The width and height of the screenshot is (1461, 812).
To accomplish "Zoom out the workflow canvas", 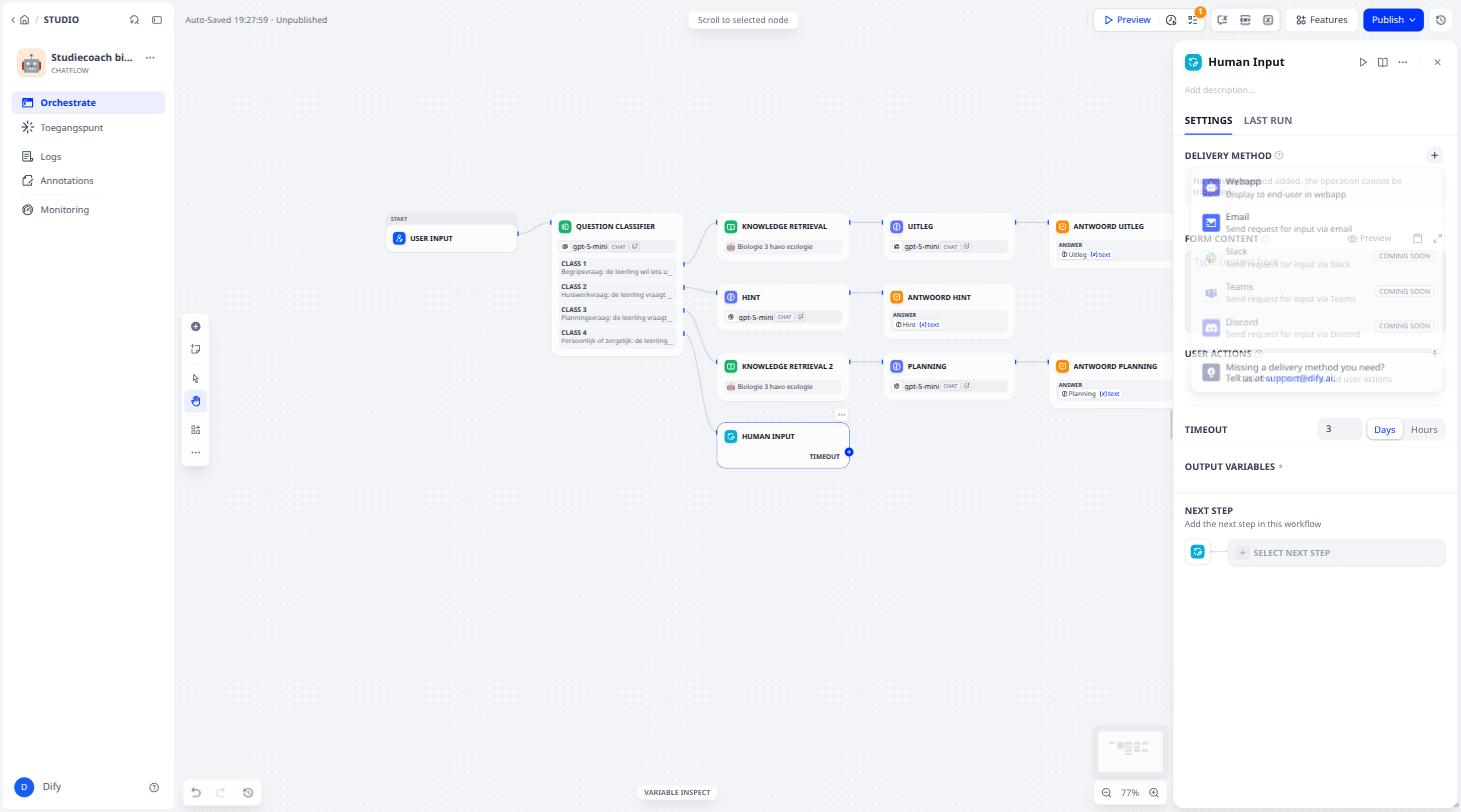I will tap(1107, 793).
